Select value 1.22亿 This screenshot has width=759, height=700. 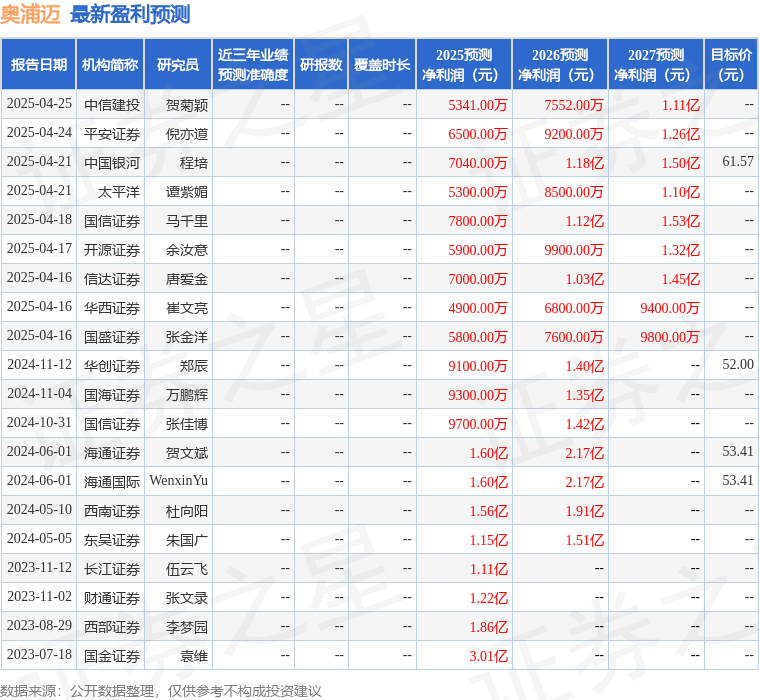coord(488,599)
